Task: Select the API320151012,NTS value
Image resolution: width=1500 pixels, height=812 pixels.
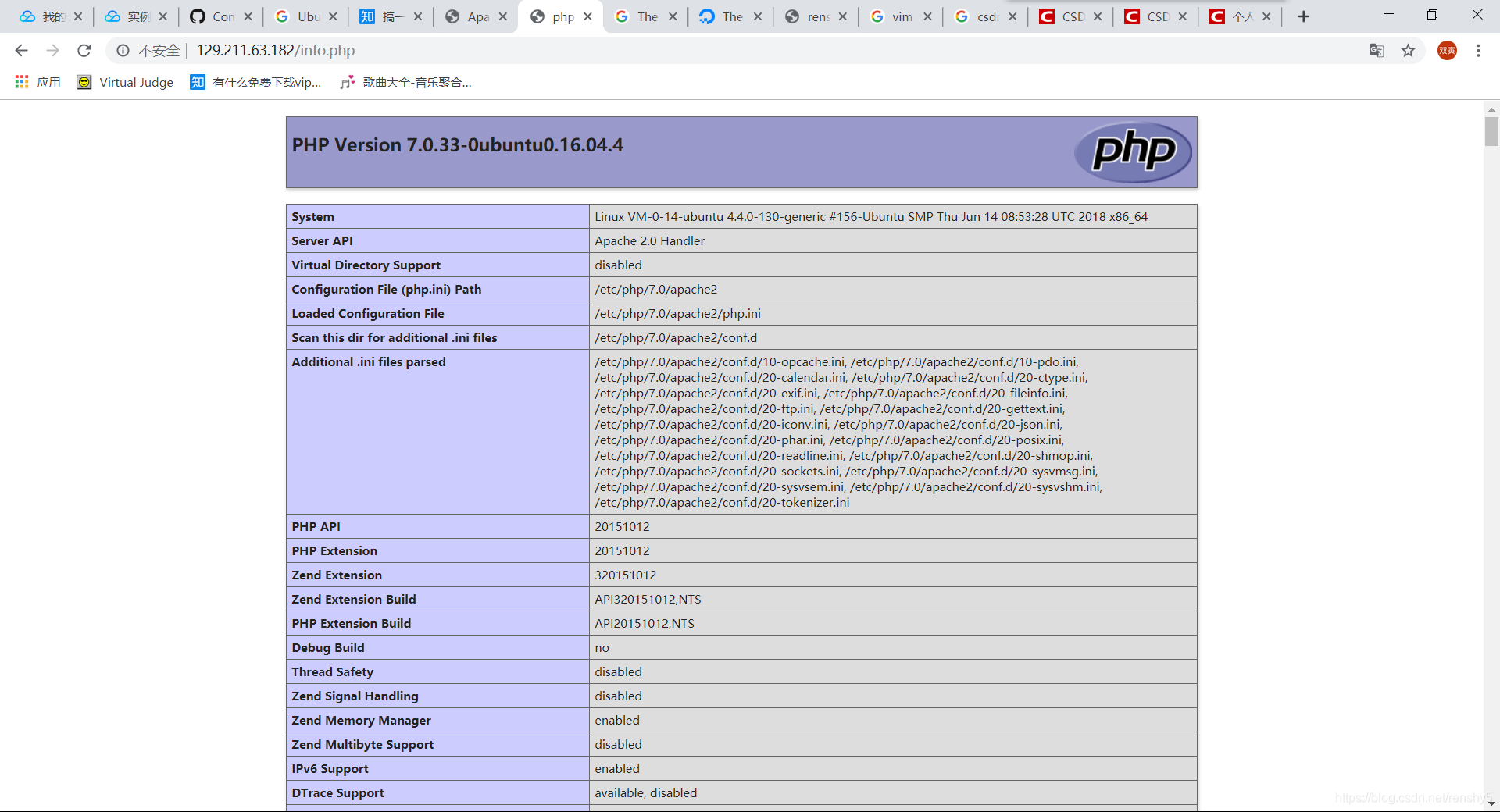Action: point(648,600)
